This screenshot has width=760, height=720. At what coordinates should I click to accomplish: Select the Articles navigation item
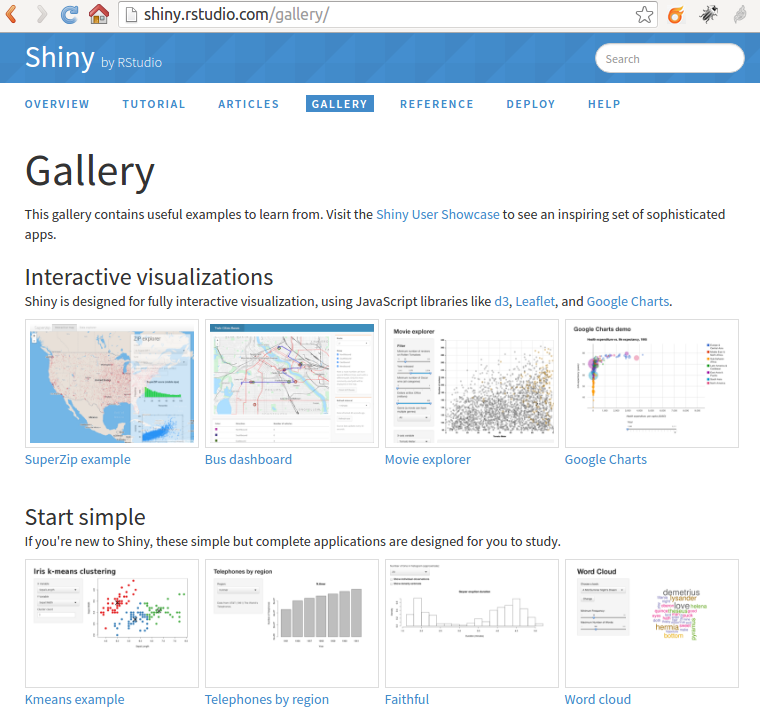(x=249, y=104)
